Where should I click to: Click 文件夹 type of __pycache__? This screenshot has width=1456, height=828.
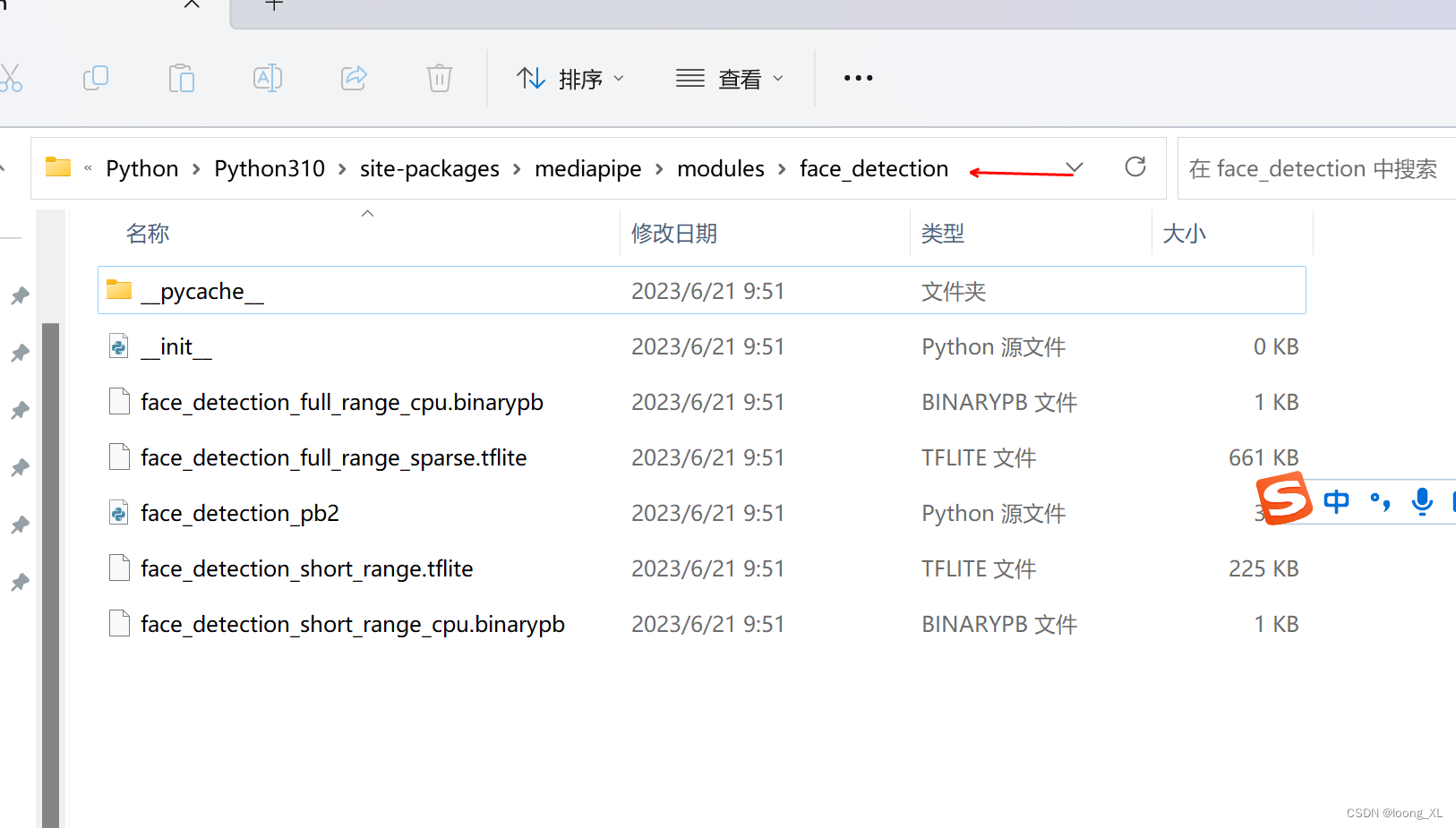pos(954,291)
